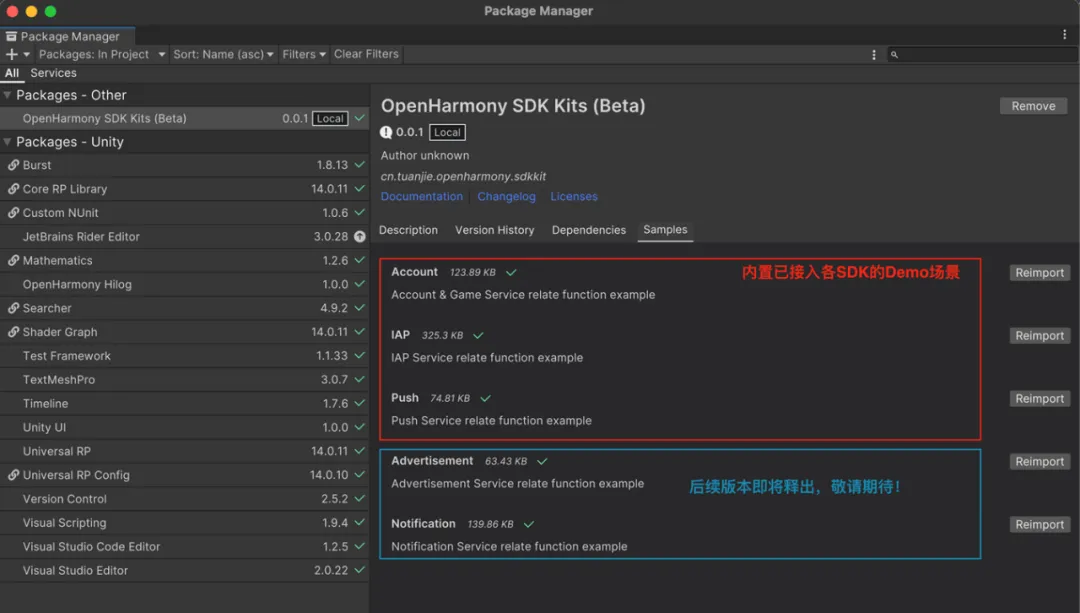
Task: Click the imported checkmark next to Push sample
Action: pyautogui.click(x=486, y=398)
